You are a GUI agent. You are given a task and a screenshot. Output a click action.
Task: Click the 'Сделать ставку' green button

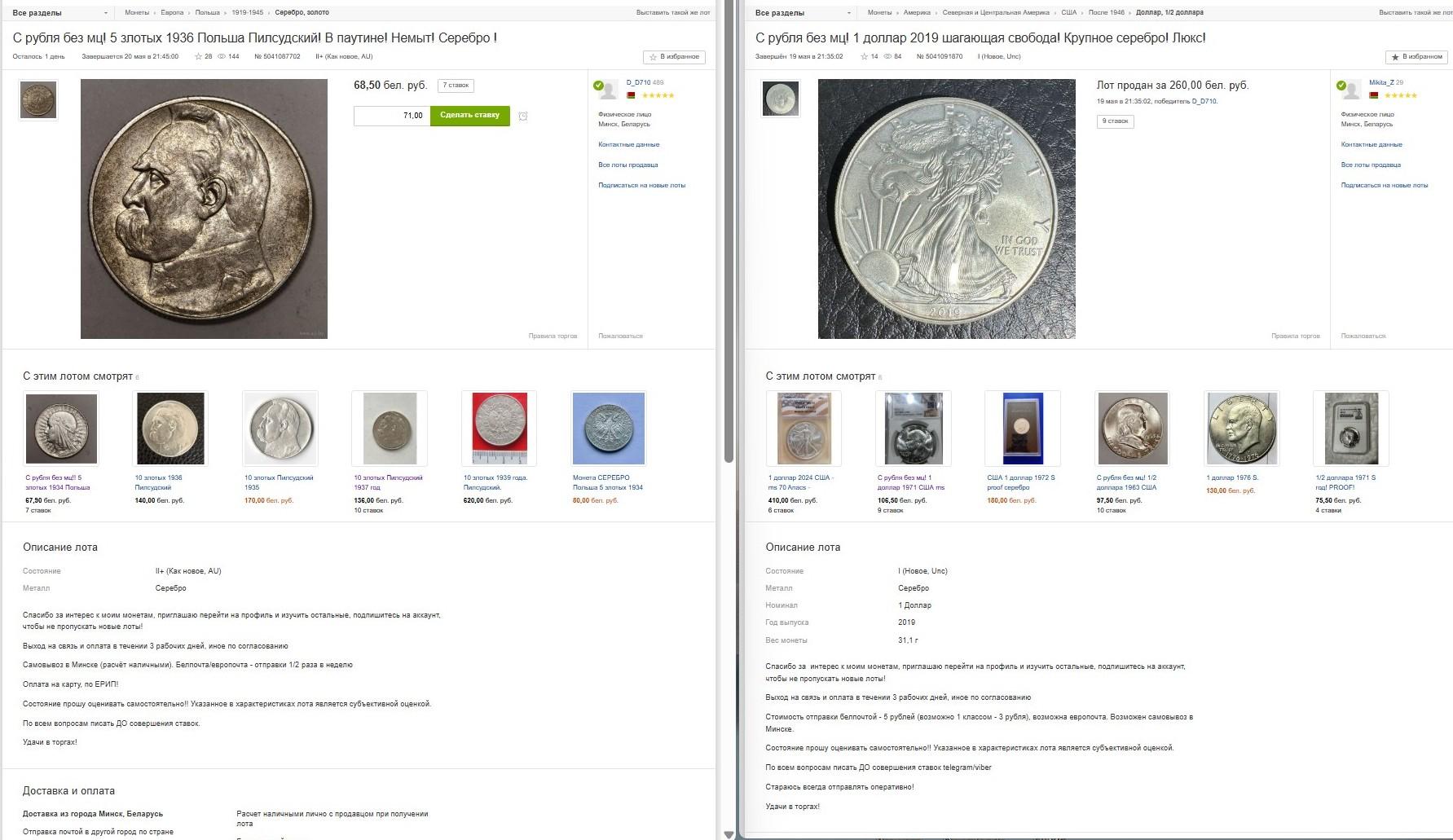pos(470,116)
